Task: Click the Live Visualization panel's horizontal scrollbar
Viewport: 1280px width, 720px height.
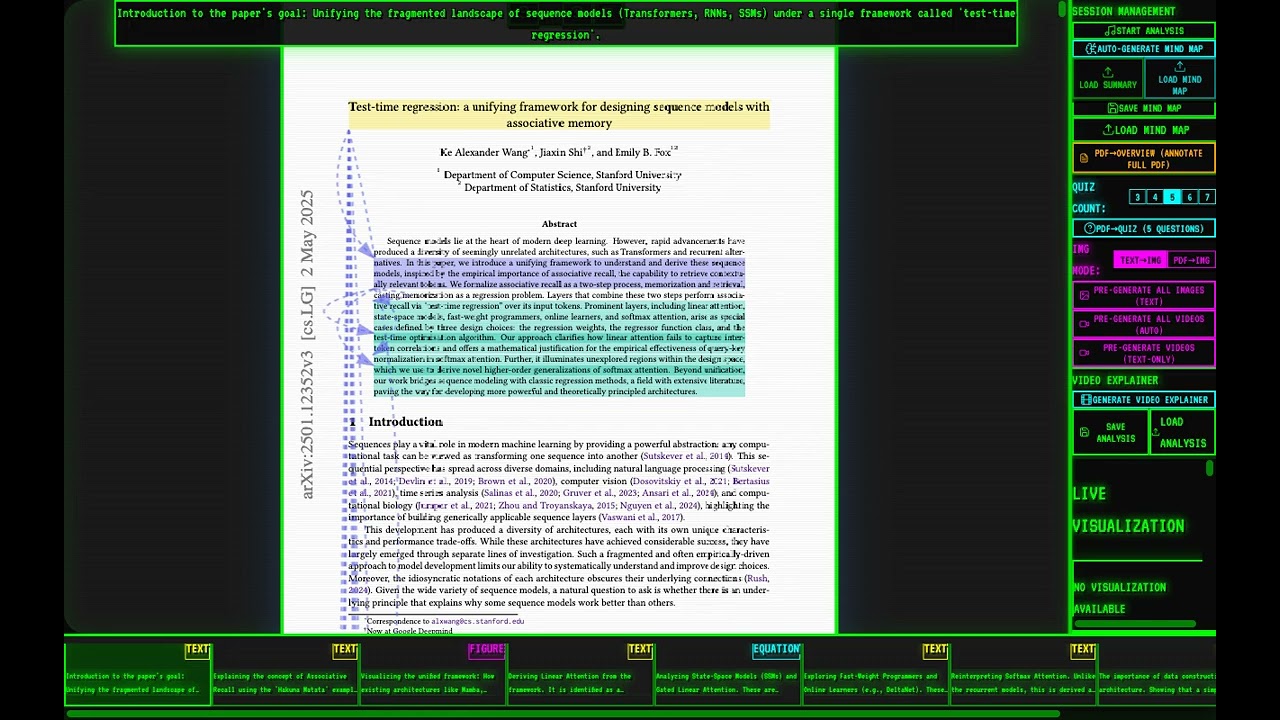Action: [x=1135, y=624]
